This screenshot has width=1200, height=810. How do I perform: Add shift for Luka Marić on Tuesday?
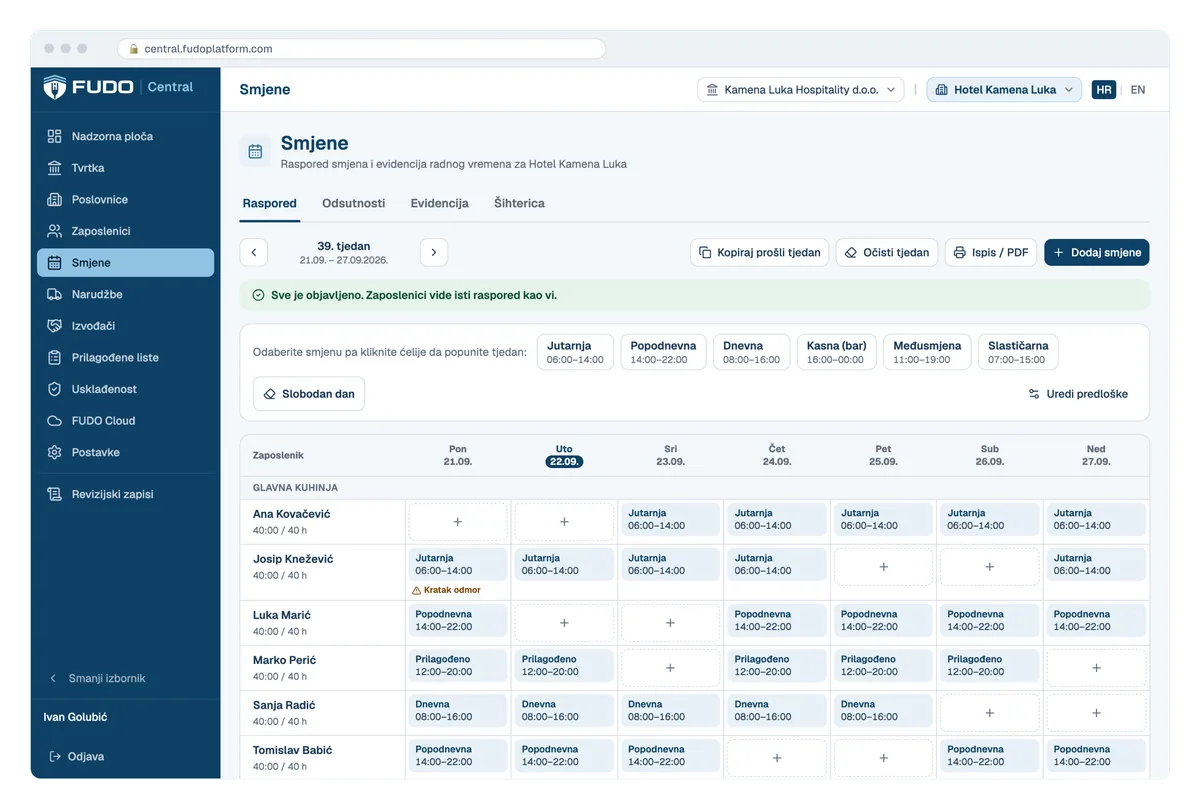click(564, 623)
